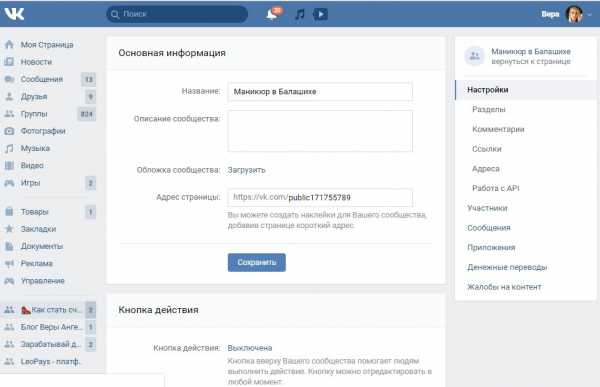Viewport: 600px width, 387px height.
Task: Click вернуться к странице link
Action: (531, 62)
